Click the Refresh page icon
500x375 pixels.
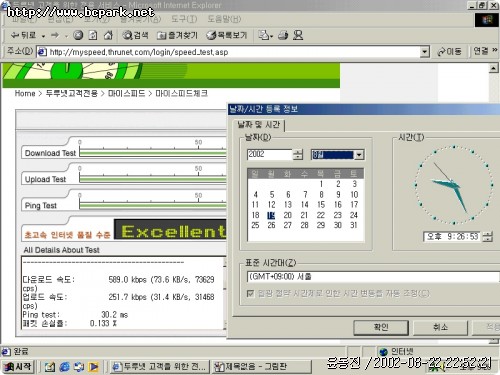[x=93, y=35]
